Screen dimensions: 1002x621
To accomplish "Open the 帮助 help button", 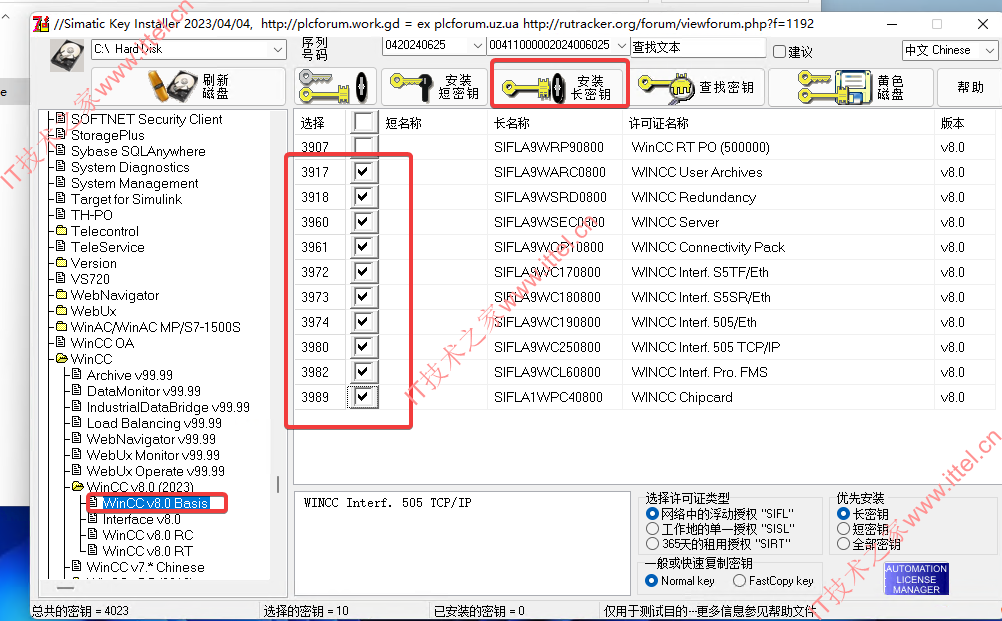I will click(x=969, y=86).
